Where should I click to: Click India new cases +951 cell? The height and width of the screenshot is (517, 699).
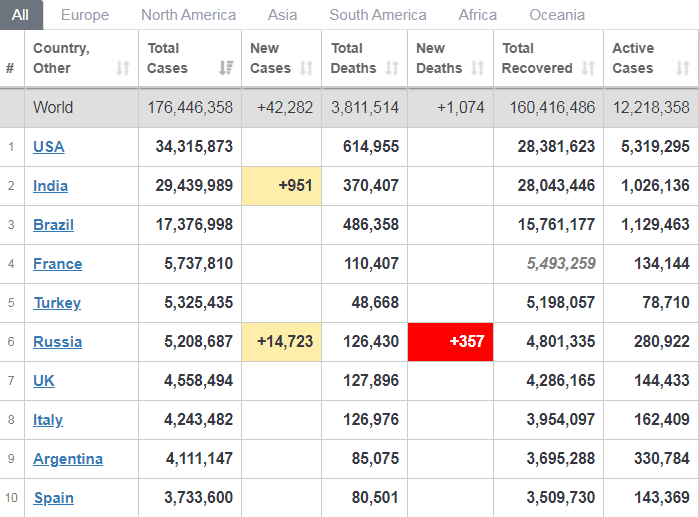click(281, 186)
